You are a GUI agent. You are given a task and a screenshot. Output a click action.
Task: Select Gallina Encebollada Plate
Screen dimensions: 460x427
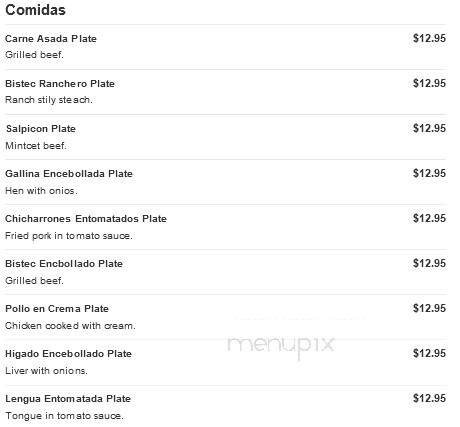pos(69,174)
